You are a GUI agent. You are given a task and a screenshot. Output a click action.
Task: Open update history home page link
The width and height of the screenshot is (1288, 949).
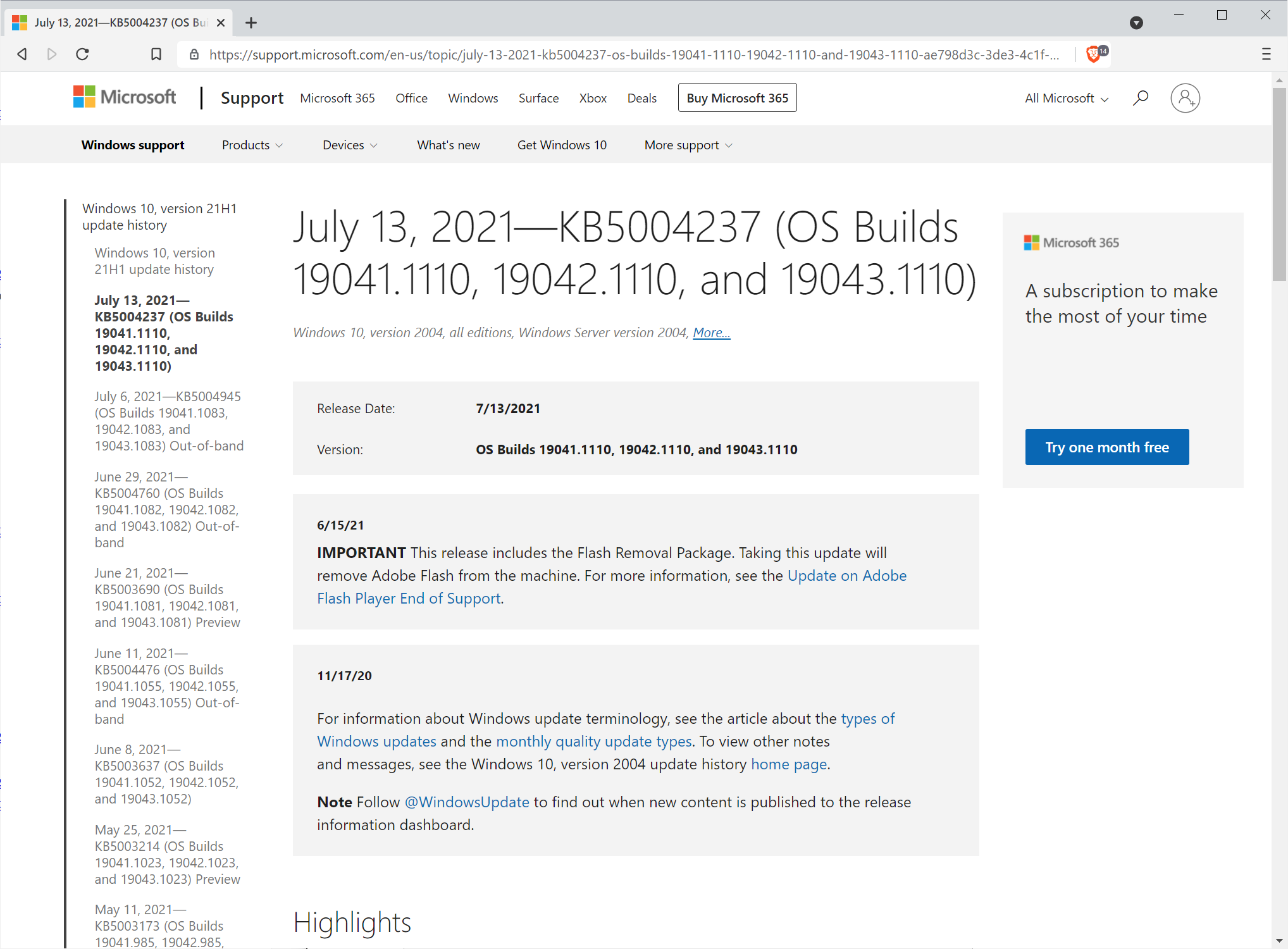(788, 764)
